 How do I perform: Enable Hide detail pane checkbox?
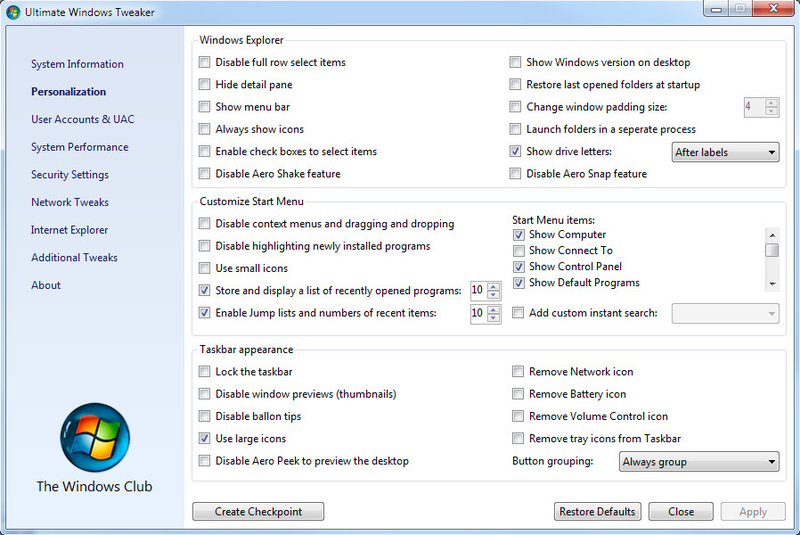(205, 84)
